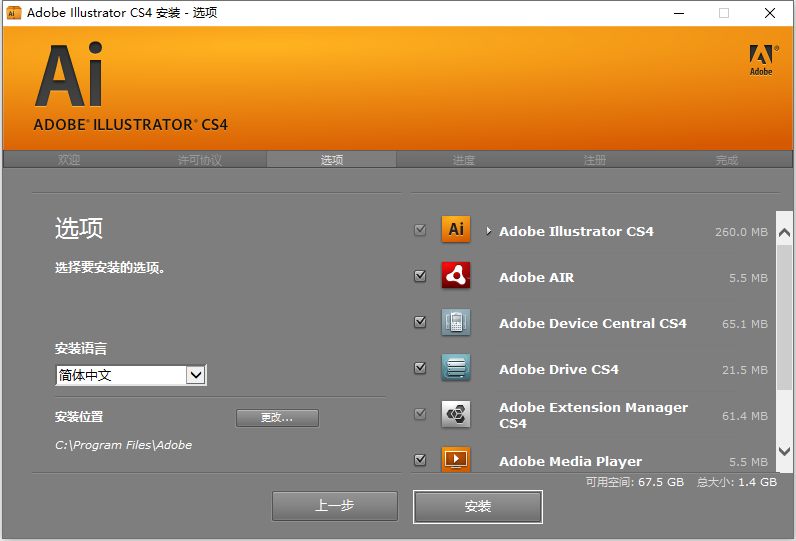Click the 安装语言 label
The image size is (796, 541).
point(81,349)
